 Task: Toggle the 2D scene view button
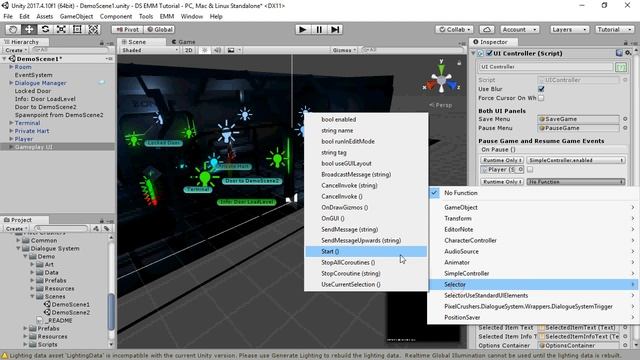188,50
